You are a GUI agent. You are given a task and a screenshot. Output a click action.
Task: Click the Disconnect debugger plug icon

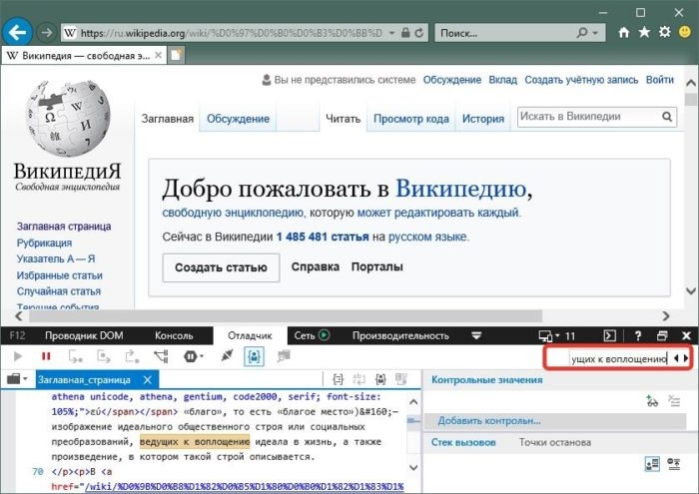coord(227,356)
